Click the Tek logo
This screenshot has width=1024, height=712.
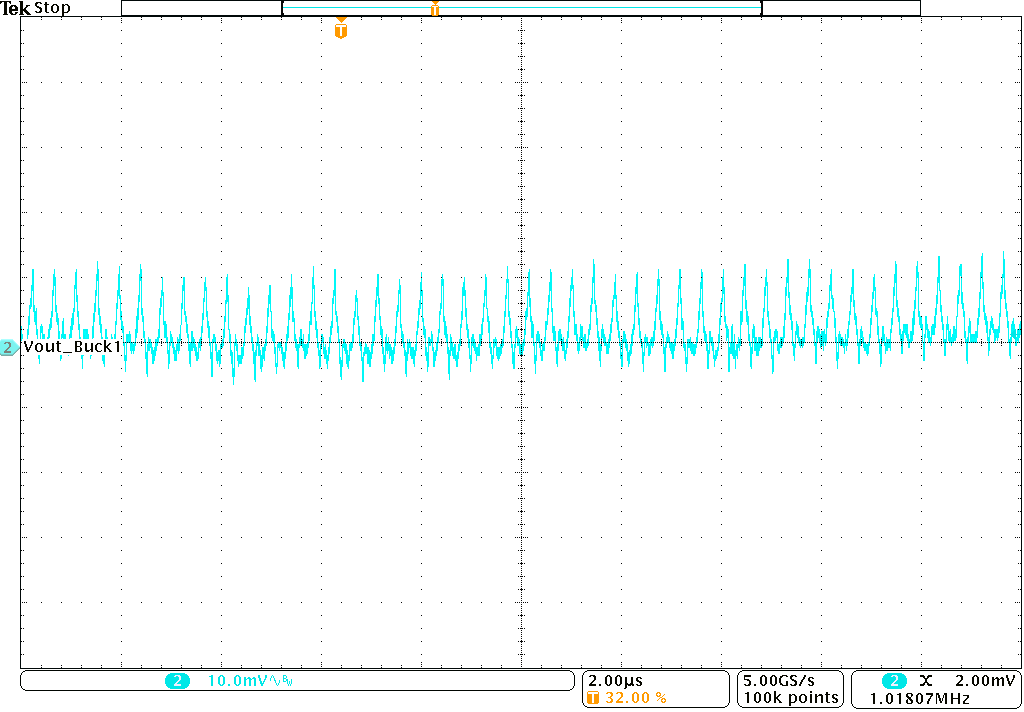(15, 8)
